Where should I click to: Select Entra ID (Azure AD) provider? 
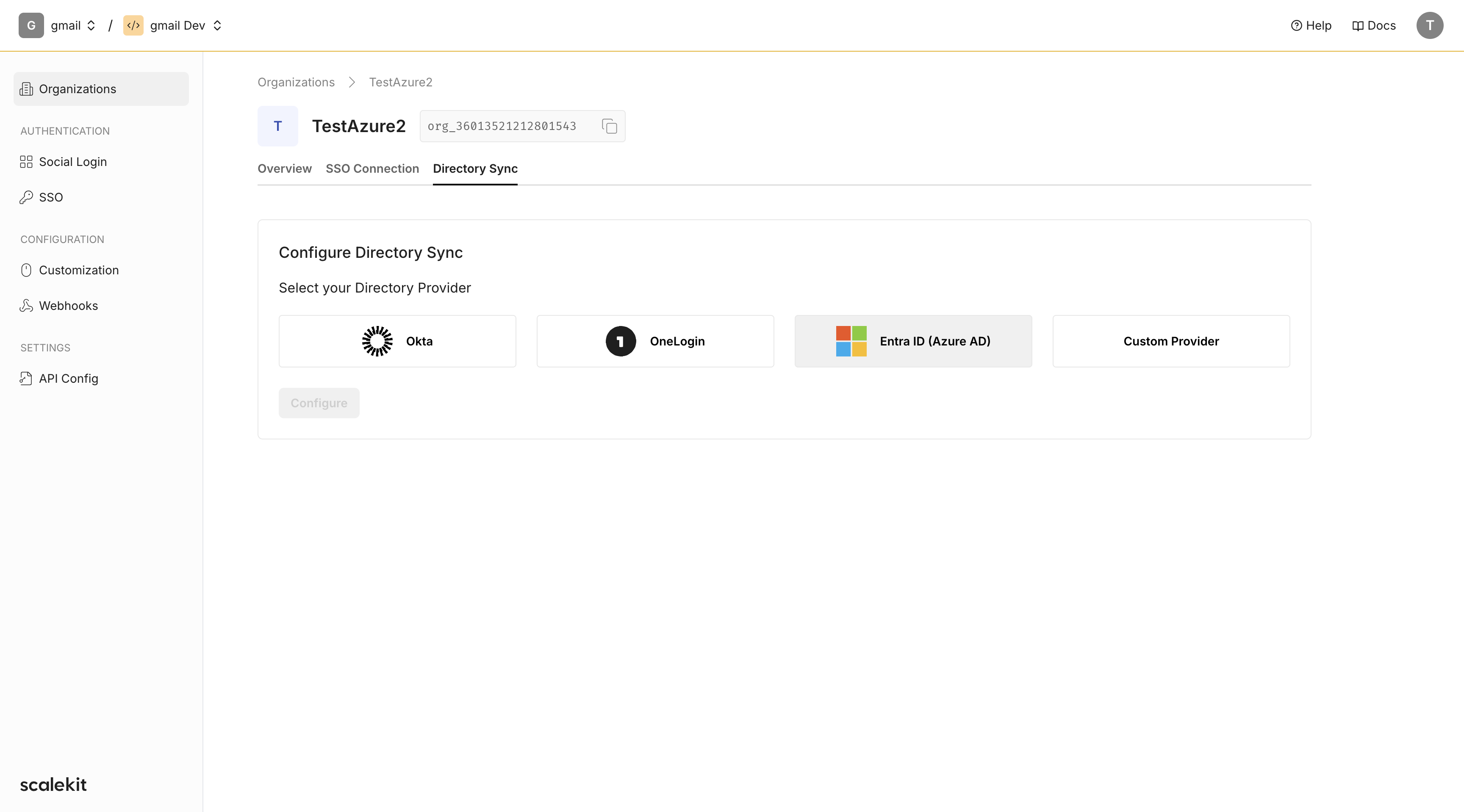[913, 341]
